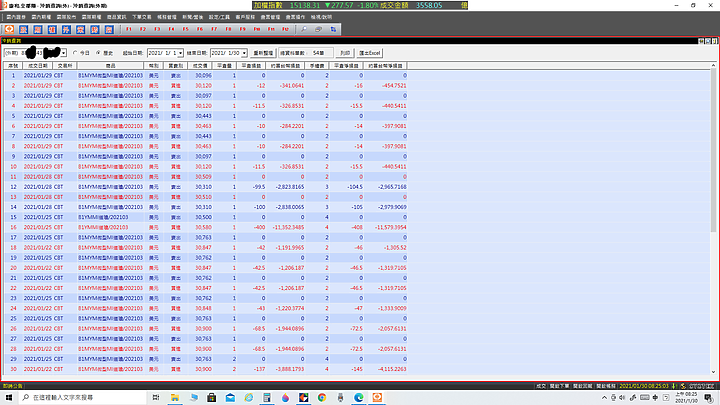Sort by the 約當台幣淨損益 column header
The height and width of the screenshot is (405, 720).
385,66
